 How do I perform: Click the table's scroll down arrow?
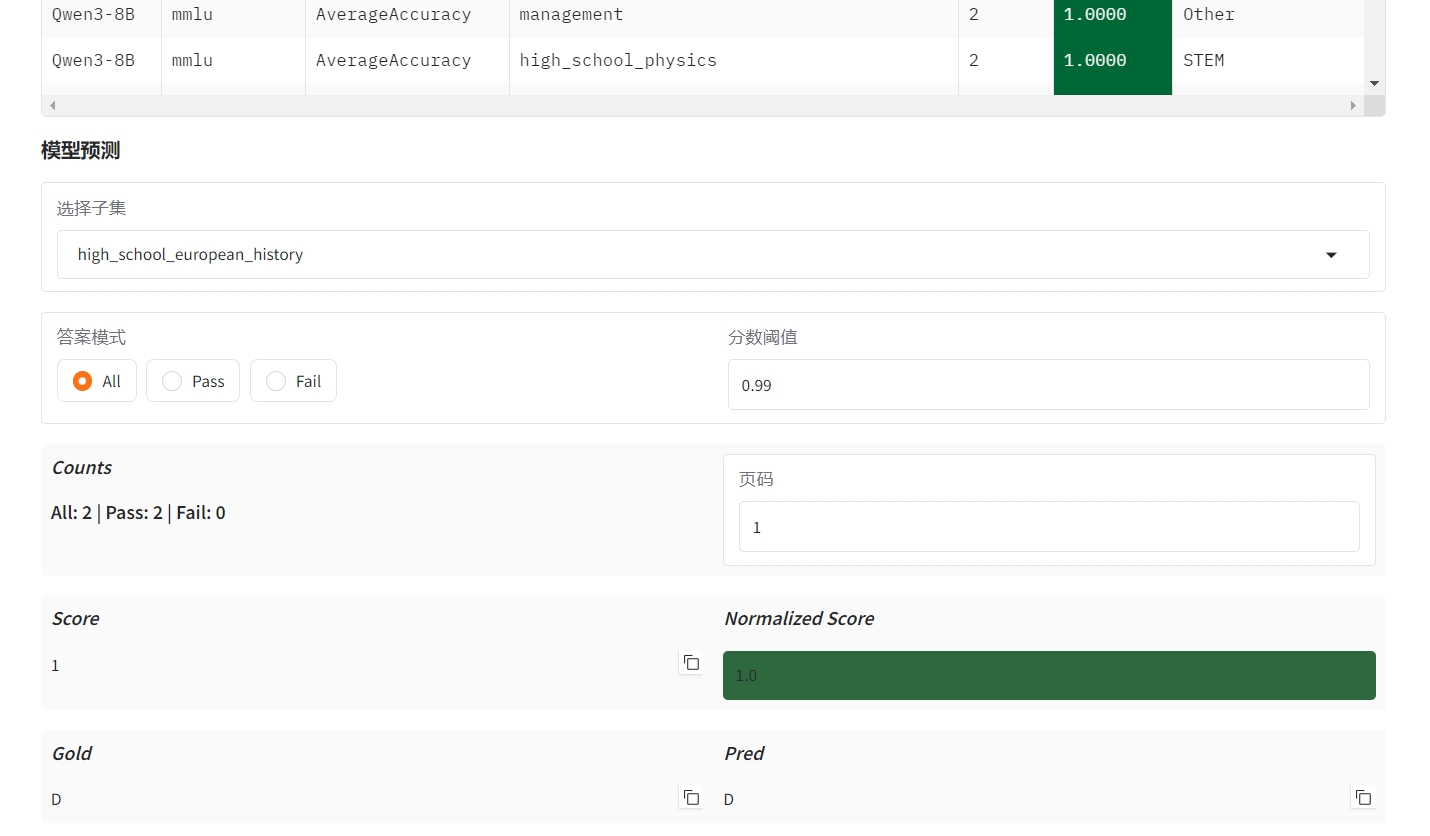point(1374,84)
